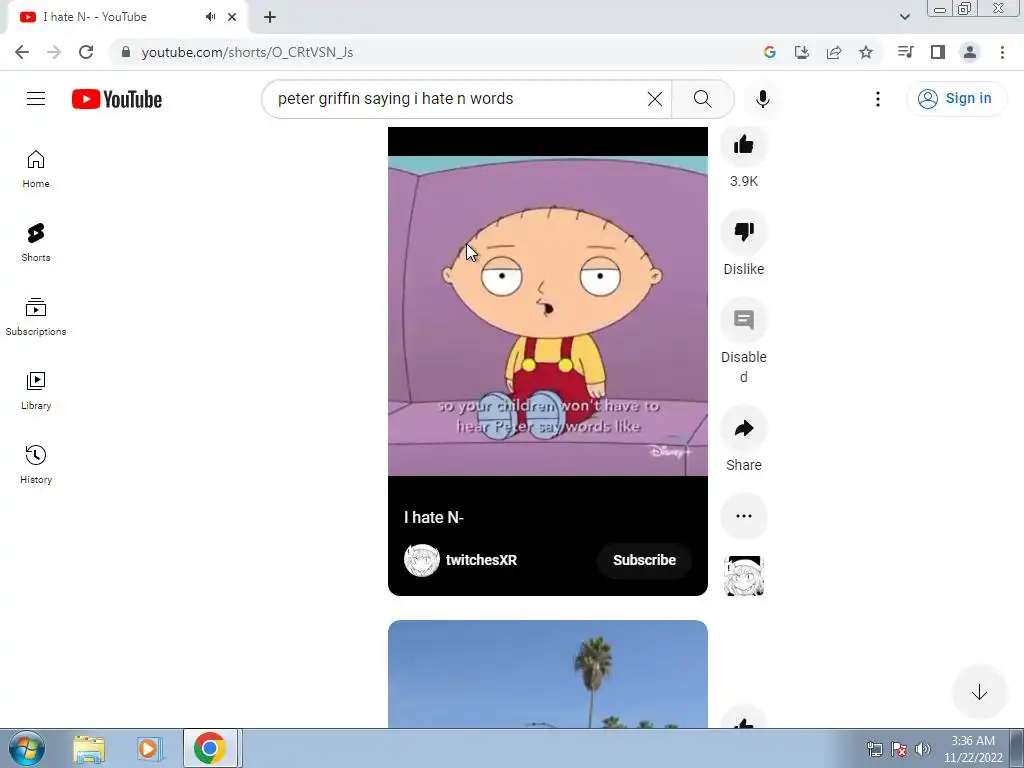The width and height of the screenshot is (1024, 768).
Task: Open network status tray icon
Action: [x=874, y=749]
